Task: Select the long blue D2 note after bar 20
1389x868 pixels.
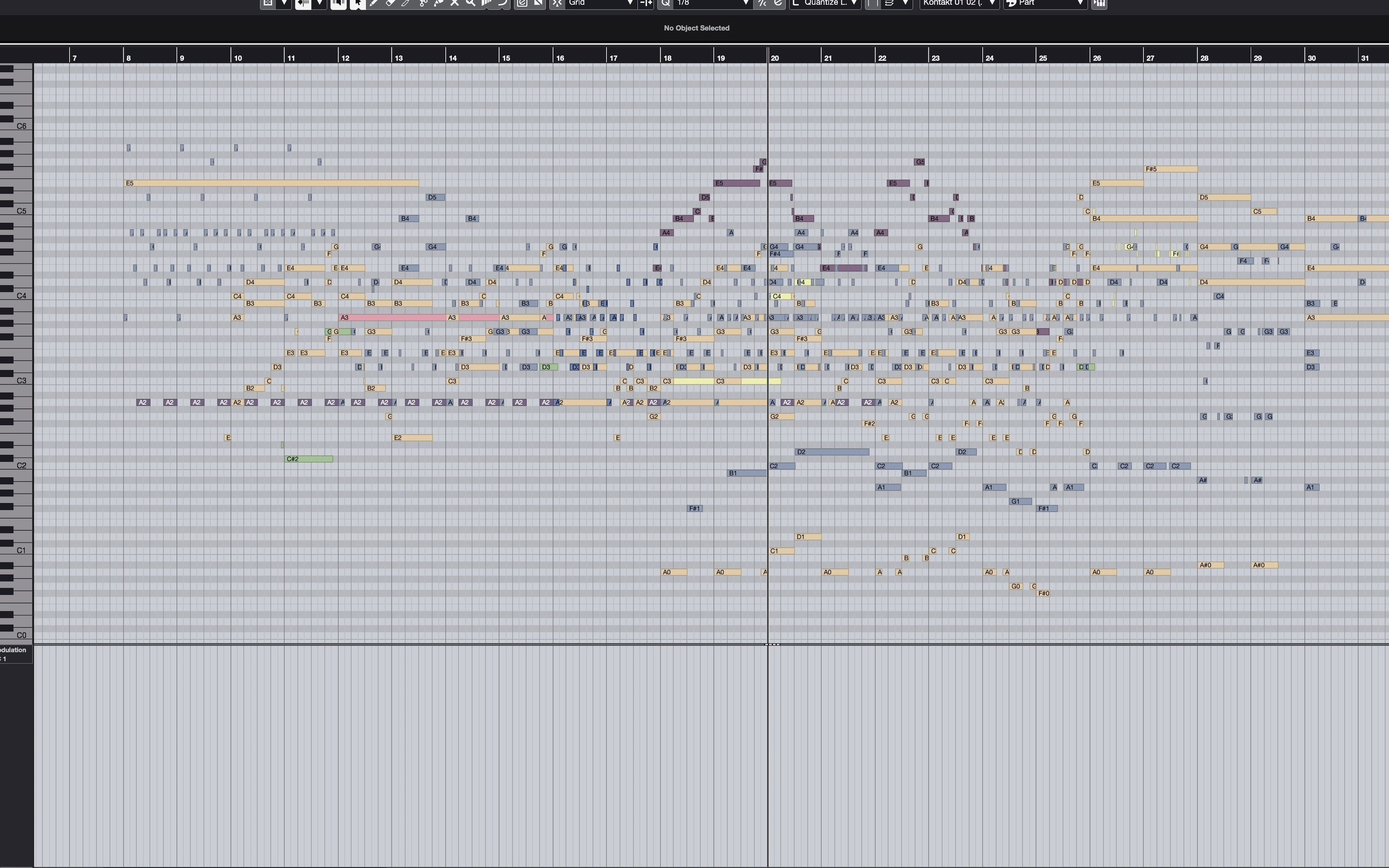Action: 832,452
